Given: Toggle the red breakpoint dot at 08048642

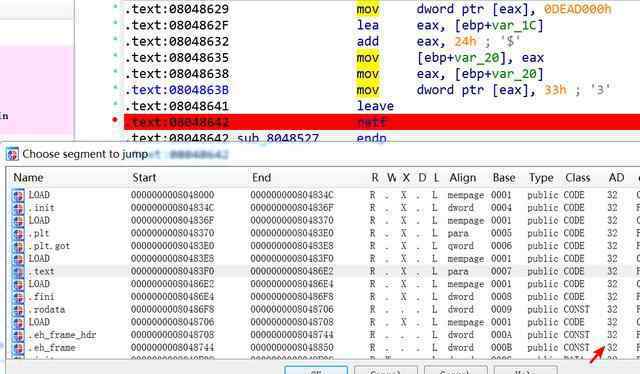Looking at the screenshot, I should click(115, 120).
